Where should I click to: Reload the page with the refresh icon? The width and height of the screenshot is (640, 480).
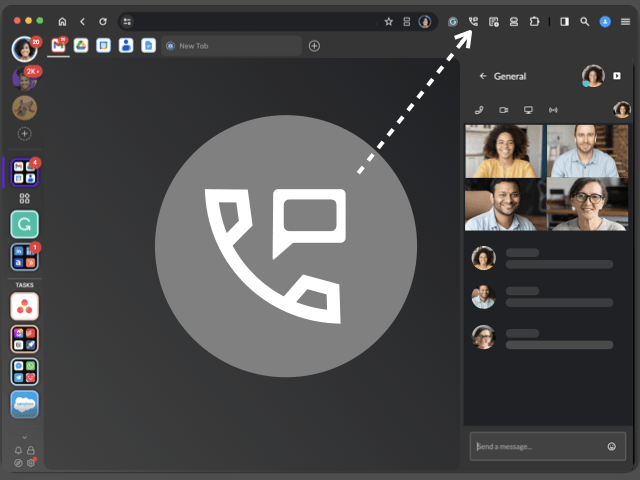point(103,22)
